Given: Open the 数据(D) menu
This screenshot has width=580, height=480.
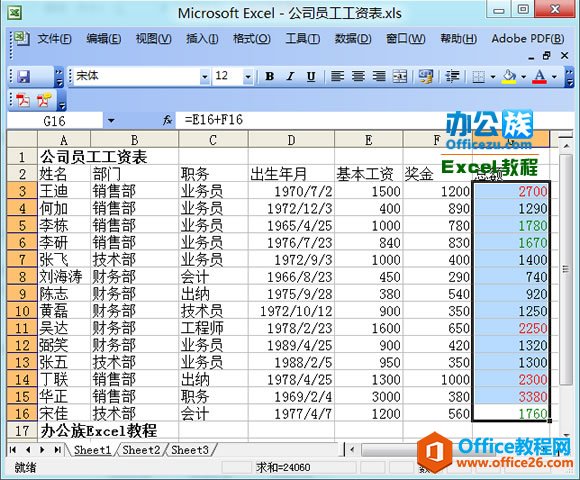Looking at the screenshot, I should point(353,39).
